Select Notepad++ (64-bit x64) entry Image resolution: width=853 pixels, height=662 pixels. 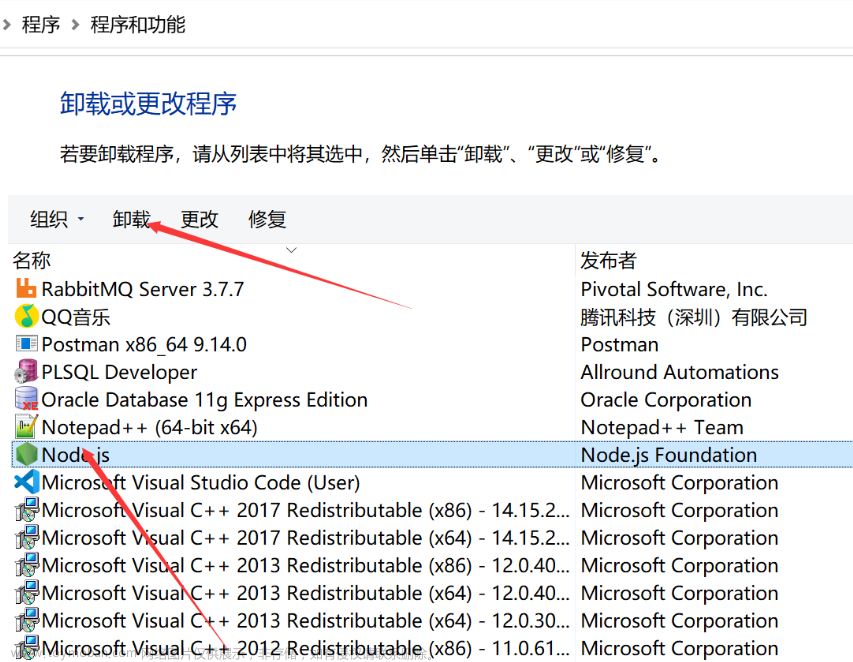tap(149, 428)
